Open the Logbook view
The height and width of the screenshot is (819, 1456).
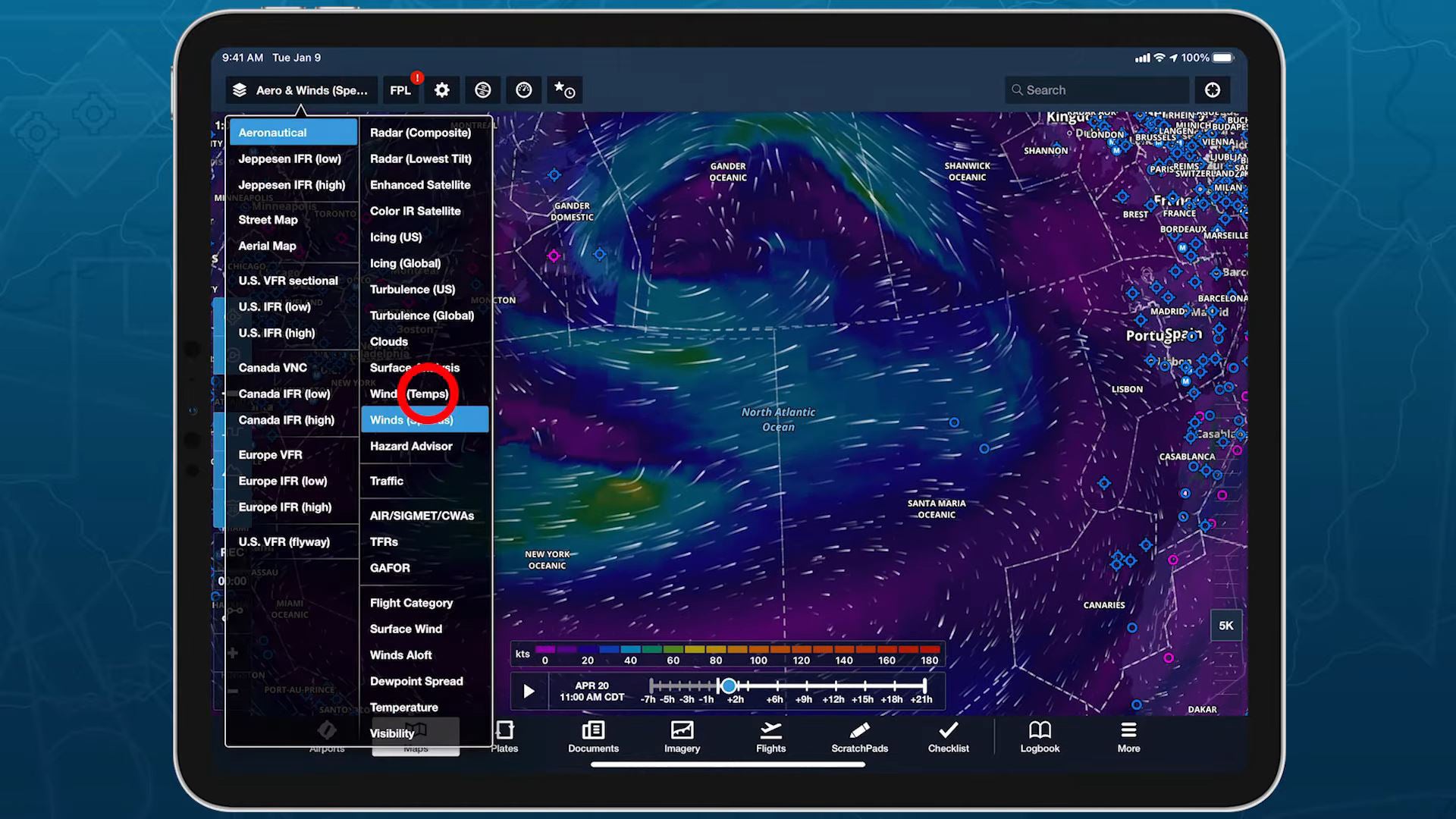coord(1039,736)
